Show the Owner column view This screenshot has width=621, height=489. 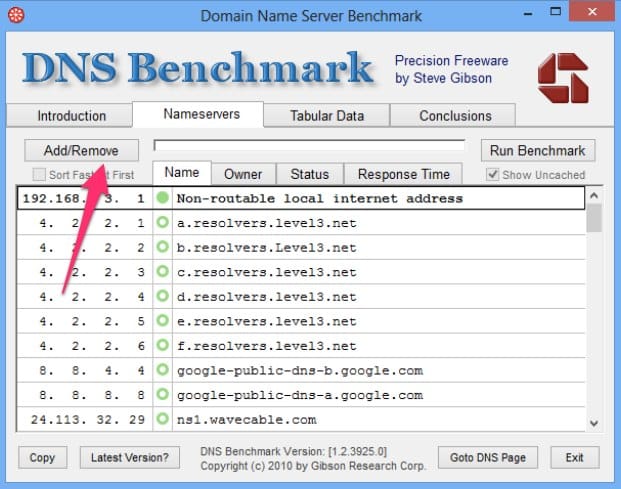(x=243, y=174)
